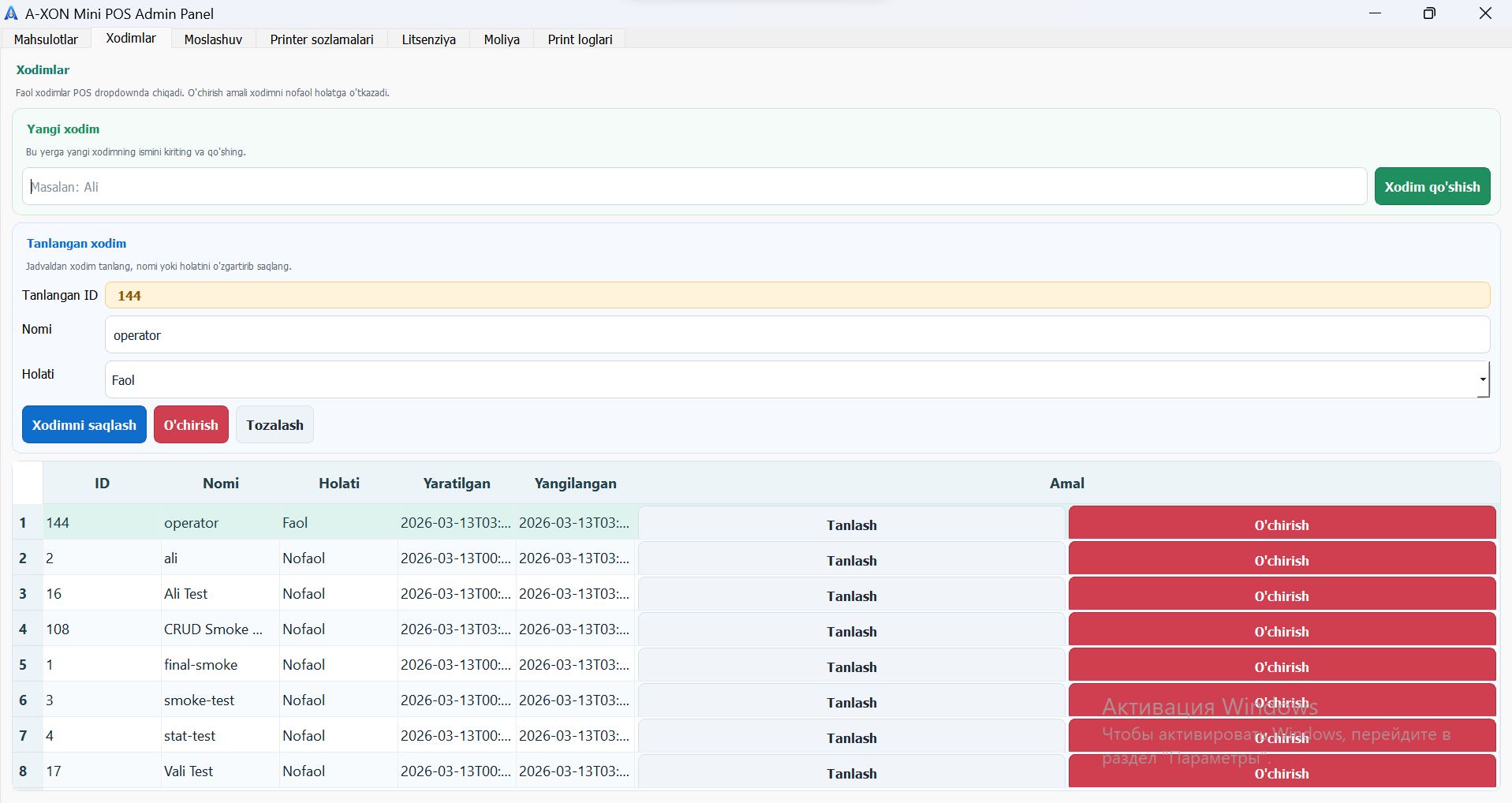This screenshot has height=803, width=1512.
Task: Click the Nomi field containing operator
Action: [x=797, y=335]
